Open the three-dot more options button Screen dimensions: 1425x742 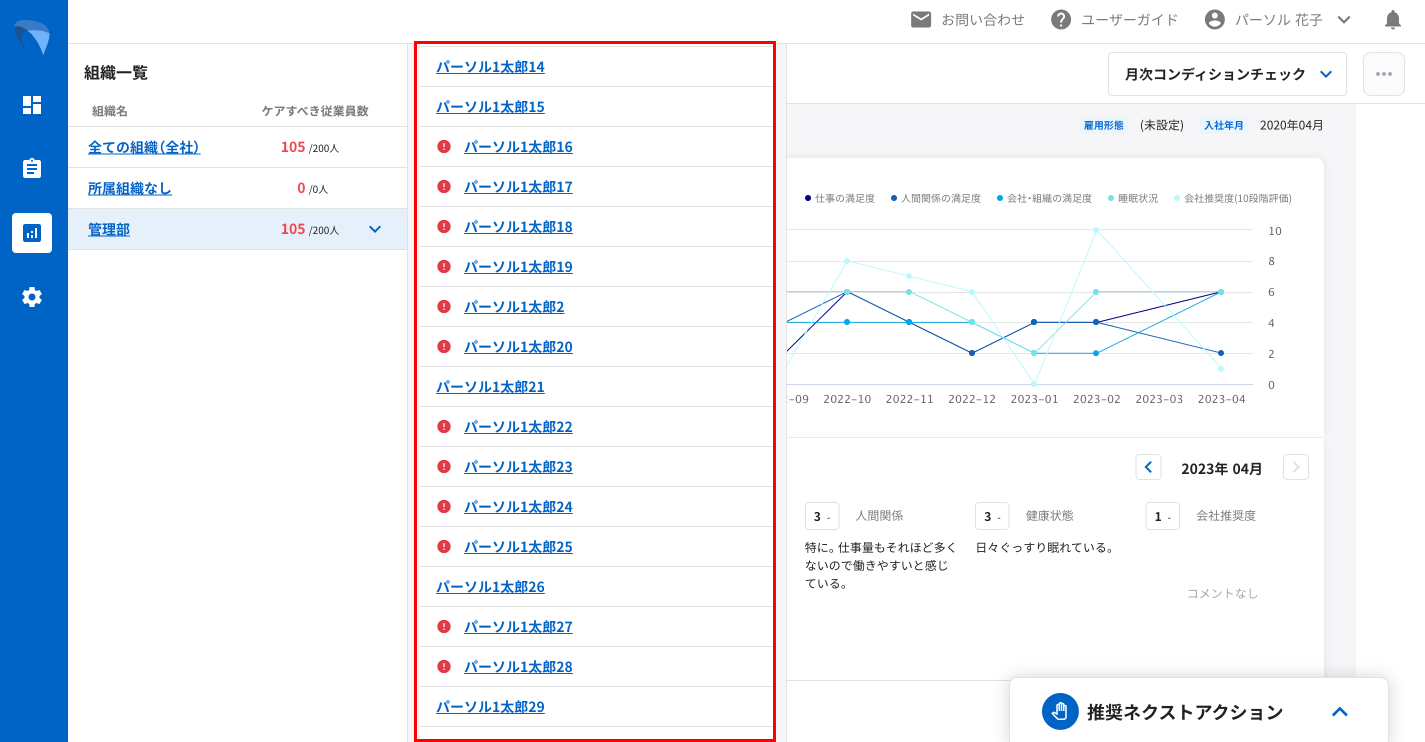pos(1384,74)
